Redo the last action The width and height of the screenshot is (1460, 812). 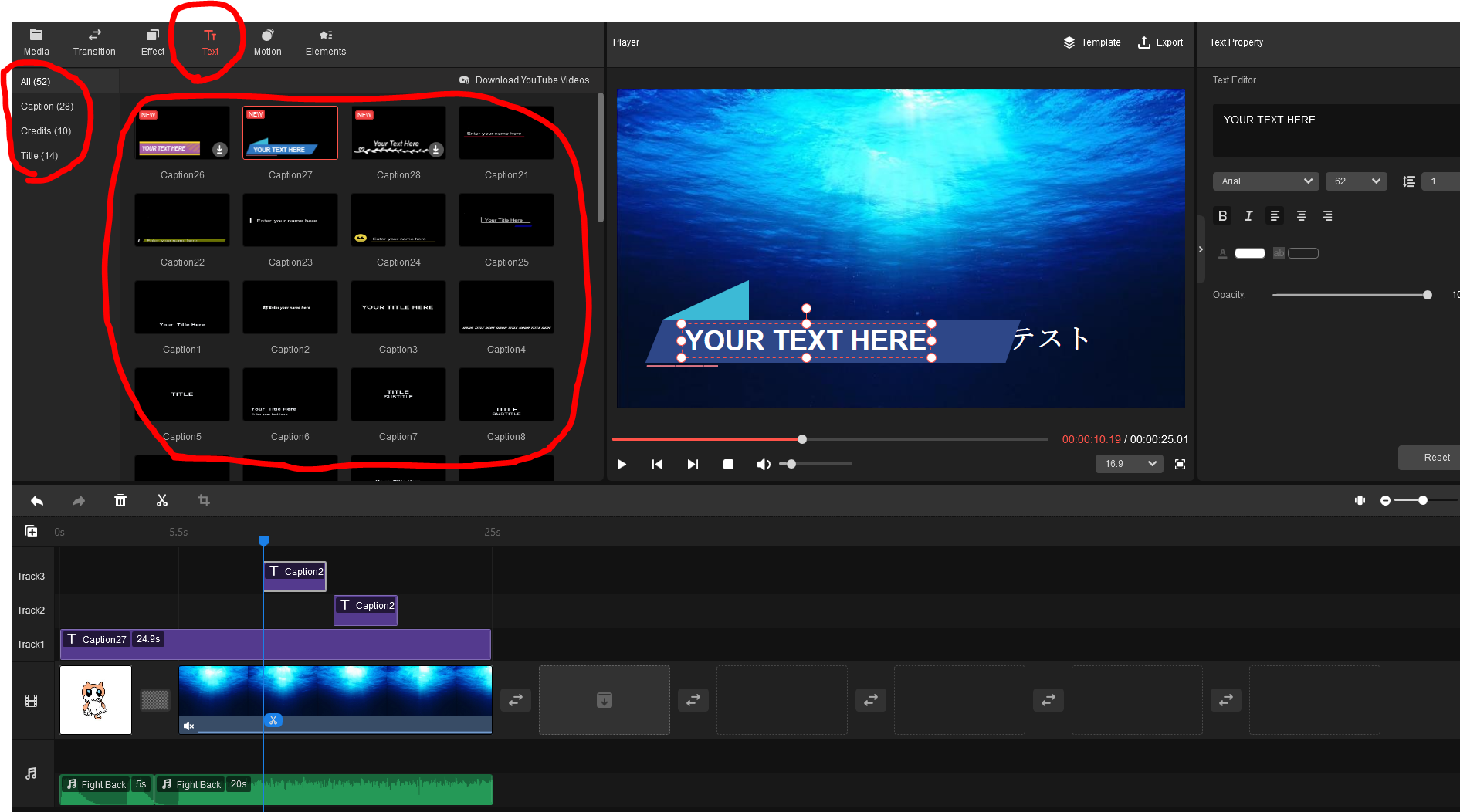click(x=79, y=501)
